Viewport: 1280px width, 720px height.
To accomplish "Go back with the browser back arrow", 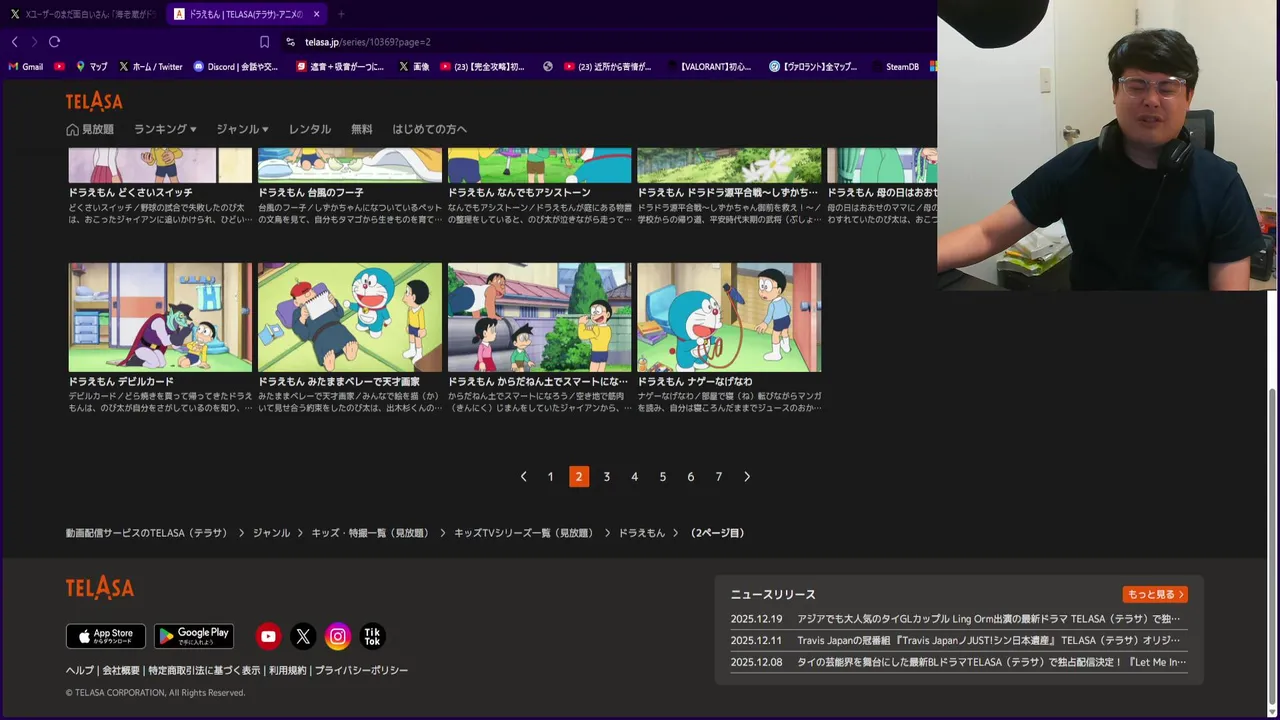I will (x=15, y=42).
